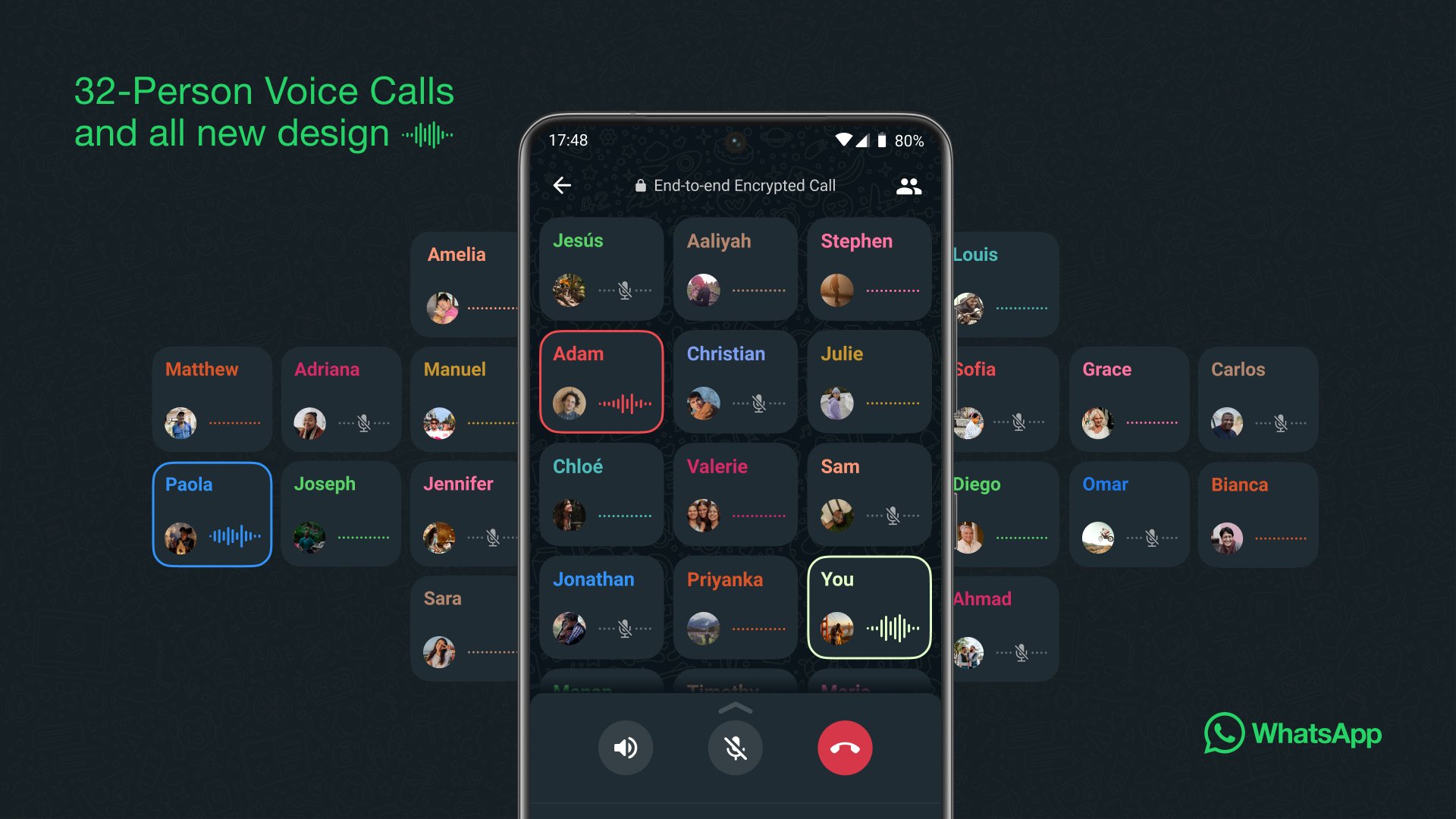This screenshot has height=819, width=1456.
Task: Click the add participants group icon
Action: coord(908,186)
